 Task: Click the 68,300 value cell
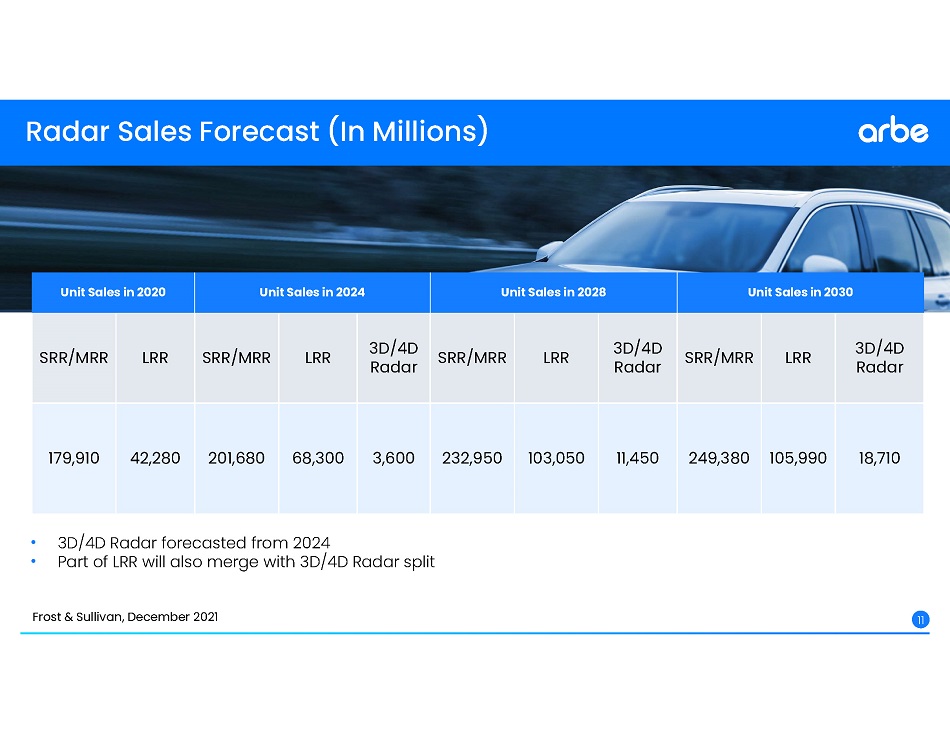click(318, 458)
